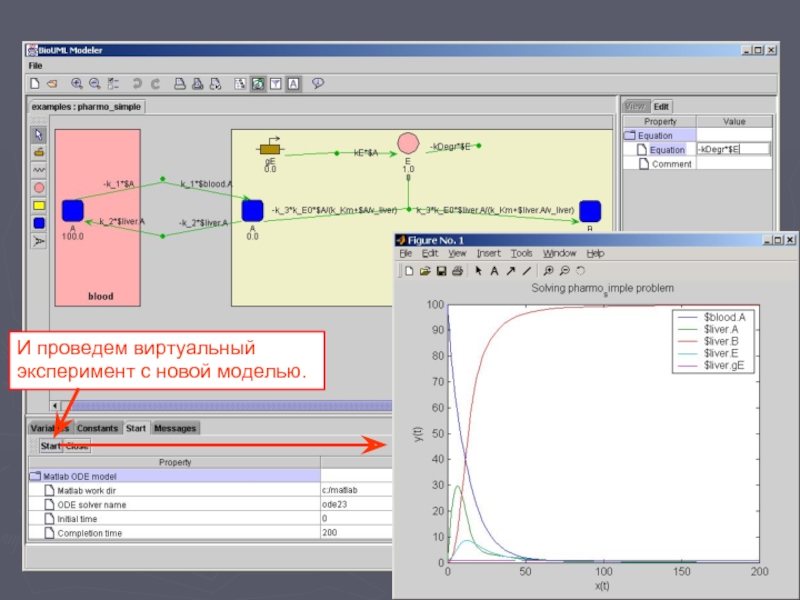Select the arrow pointer tool in diagram palette

coord(39,133)
